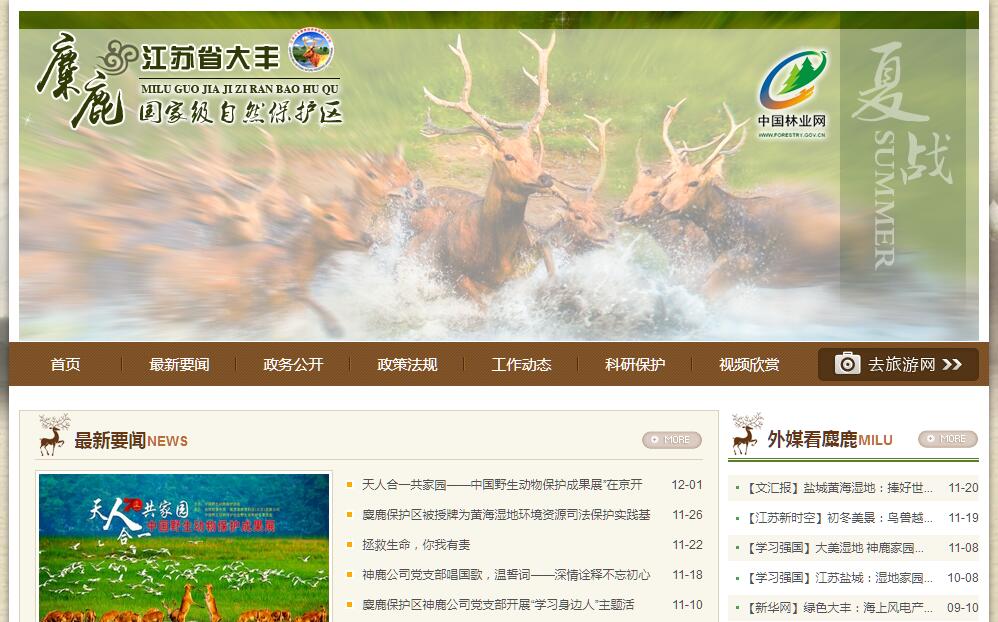998x622 pixels.
Task: Open 【江苏新时空】初冬美景 article
Action: point(839,518)
